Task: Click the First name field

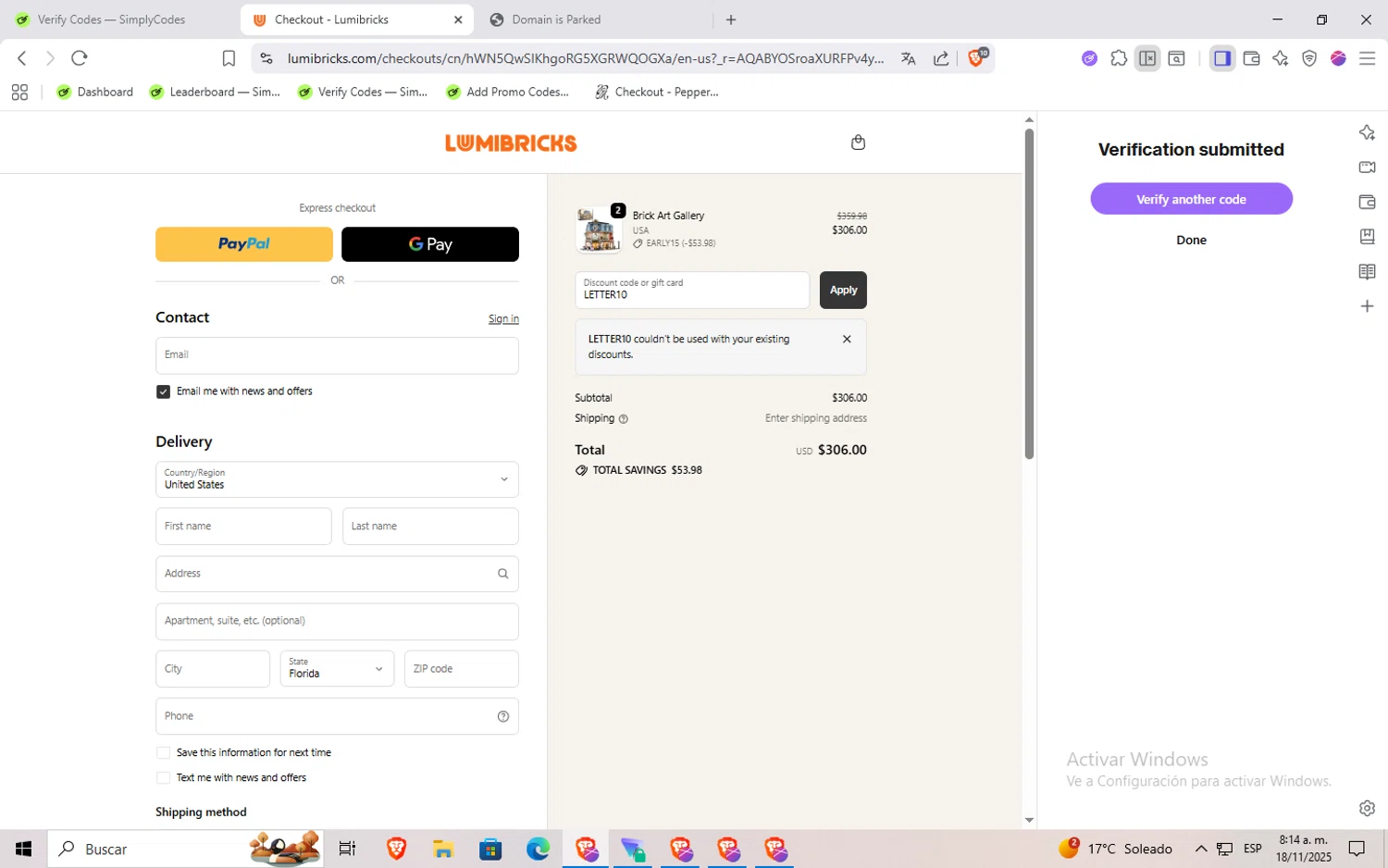Action: [243, 526]
